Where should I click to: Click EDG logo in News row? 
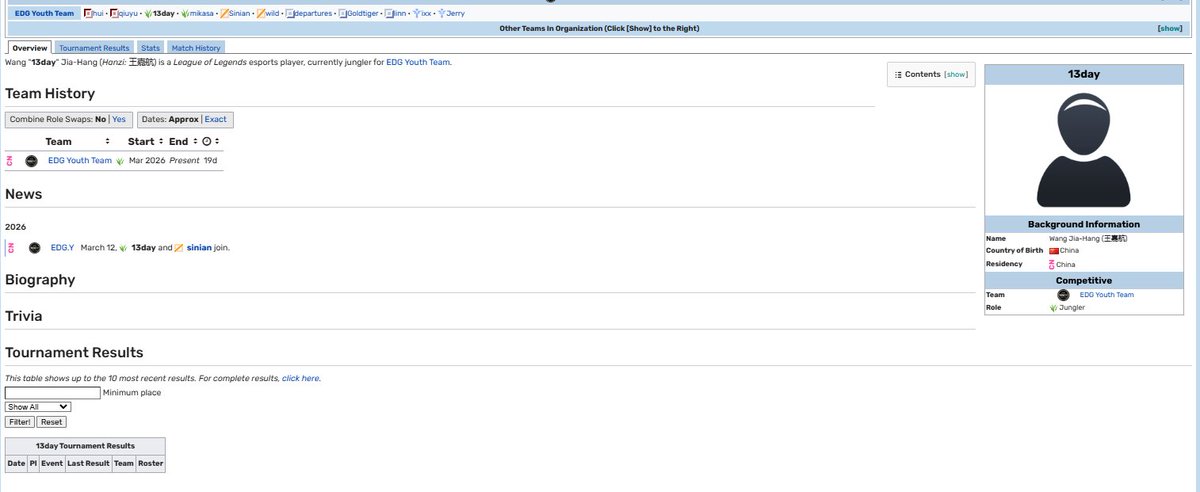click(x=34, y=247)
